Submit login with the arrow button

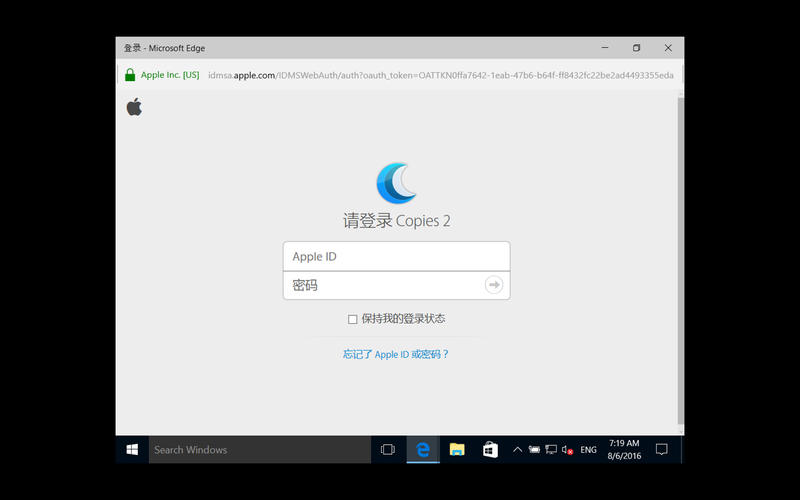[493, 285]
